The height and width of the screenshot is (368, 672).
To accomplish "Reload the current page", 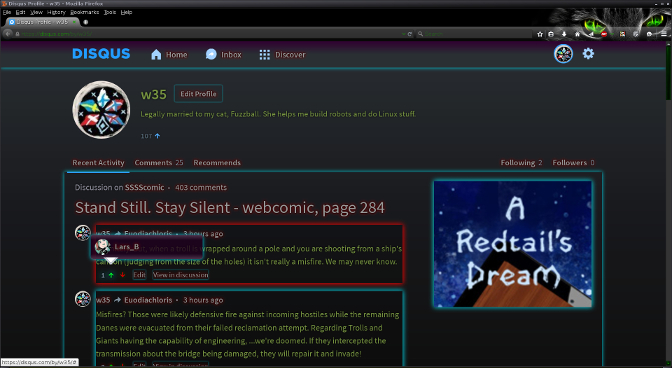I will pos(410,33).
